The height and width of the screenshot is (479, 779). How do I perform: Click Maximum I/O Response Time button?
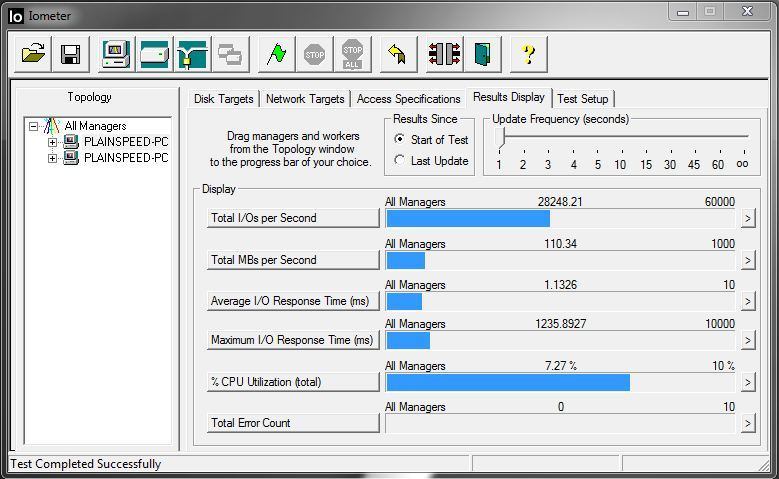pos(293,340)
